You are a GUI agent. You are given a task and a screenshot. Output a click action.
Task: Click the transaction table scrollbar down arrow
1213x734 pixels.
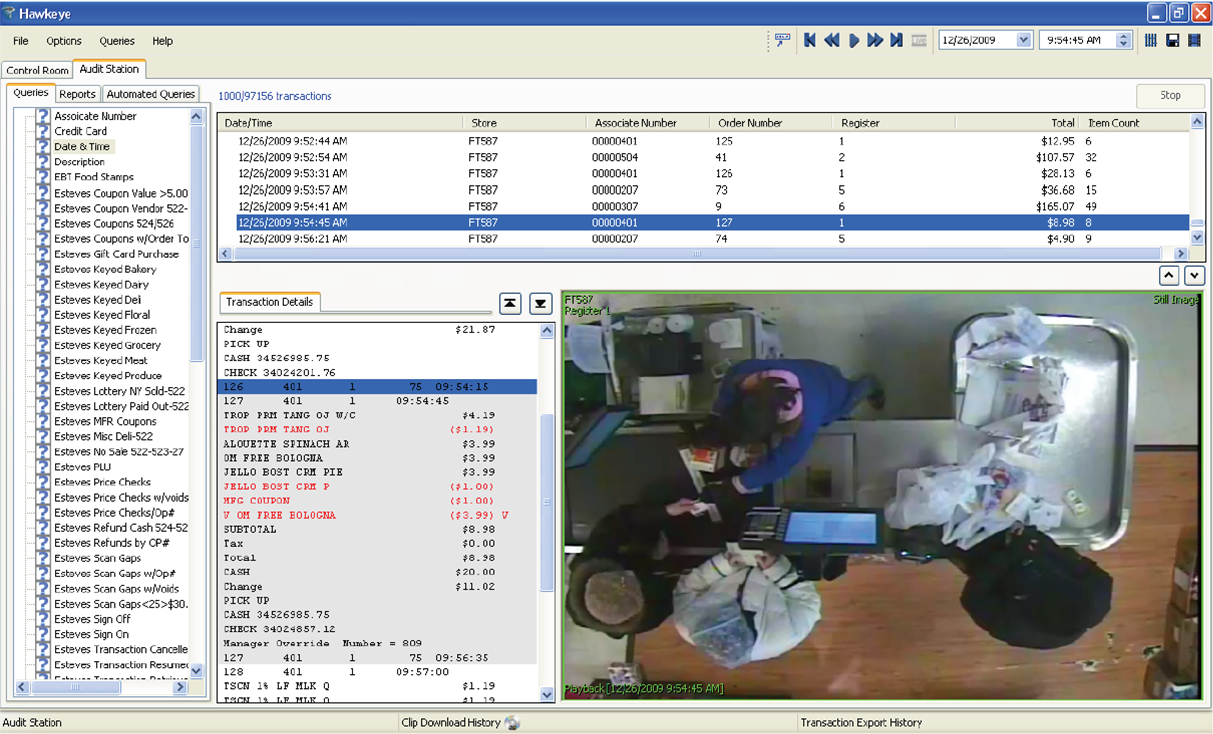1198,238
